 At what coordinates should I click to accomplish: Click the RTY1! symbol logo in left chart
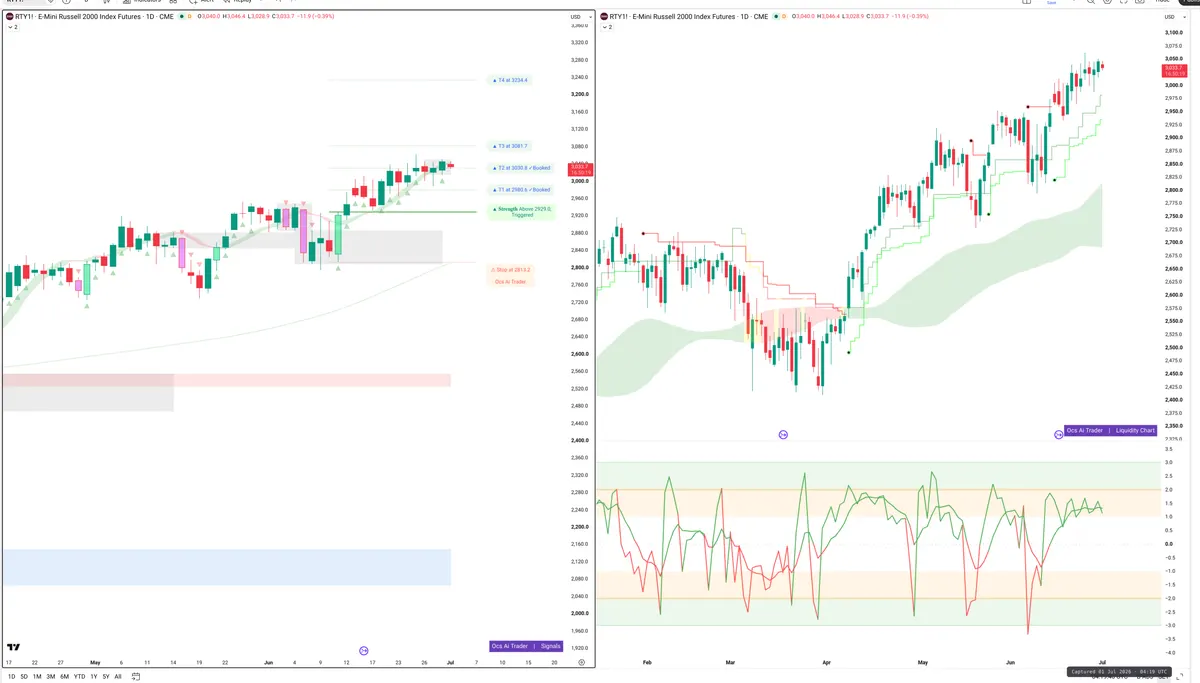pyautogui.click(x=10, y=16)
